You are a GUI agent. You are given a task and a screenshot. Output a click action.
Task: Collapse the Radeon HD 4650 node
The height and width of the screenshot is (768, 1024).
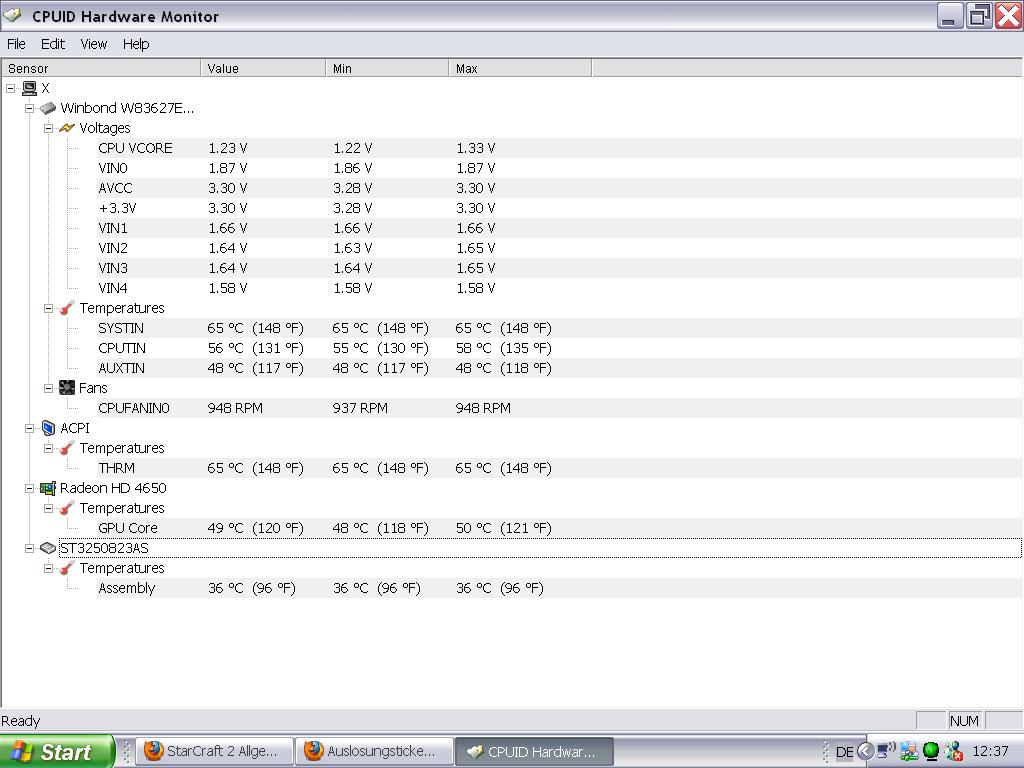coord(29,488)
